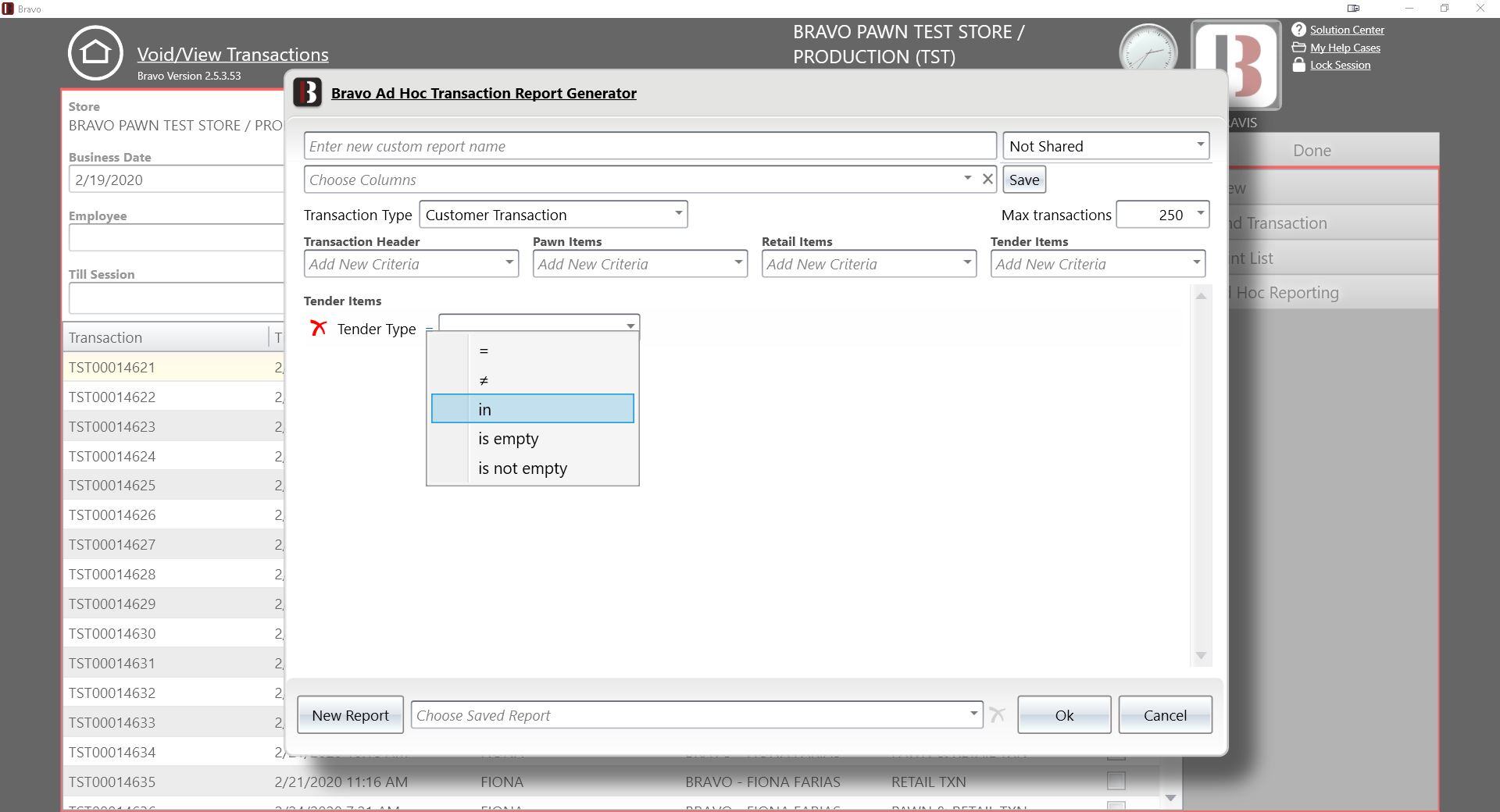Click the Cancel button
1500x812 pixels.
pos(1165,714)
